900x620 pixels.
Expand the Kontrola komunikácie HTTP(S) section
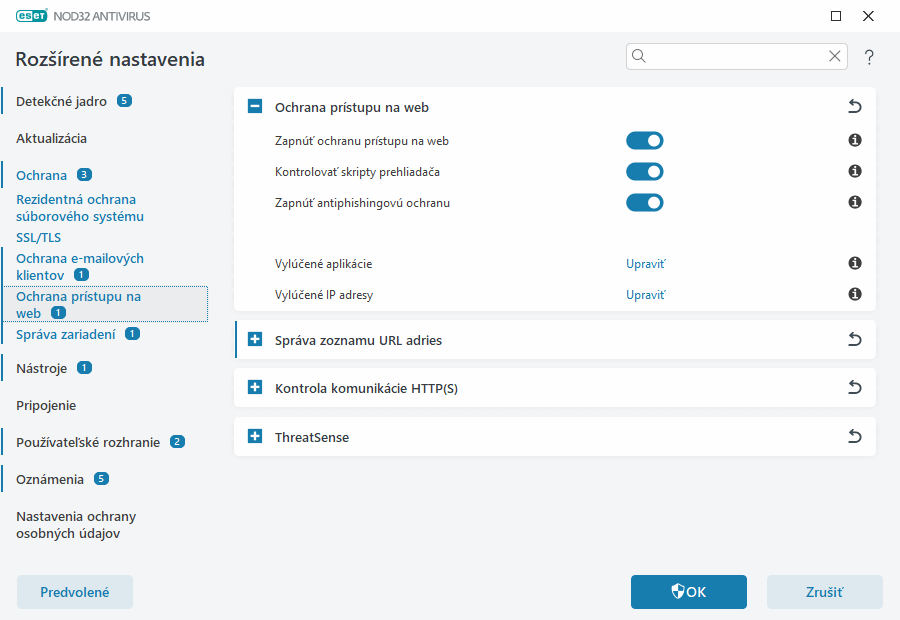point(254,388)
